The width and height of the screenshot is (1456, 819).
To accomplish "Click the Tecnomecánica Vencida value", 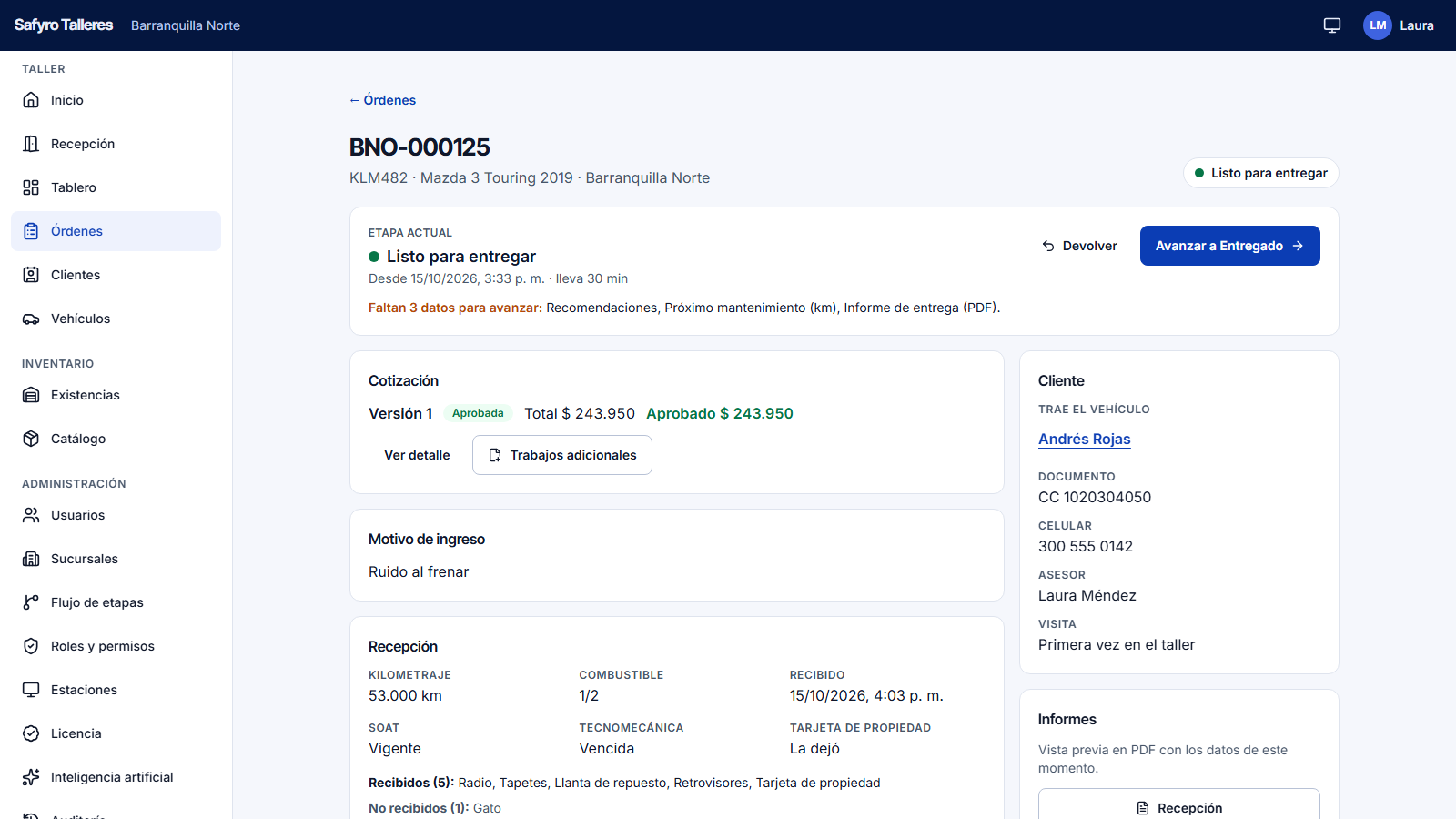I will tap(607, 748).
